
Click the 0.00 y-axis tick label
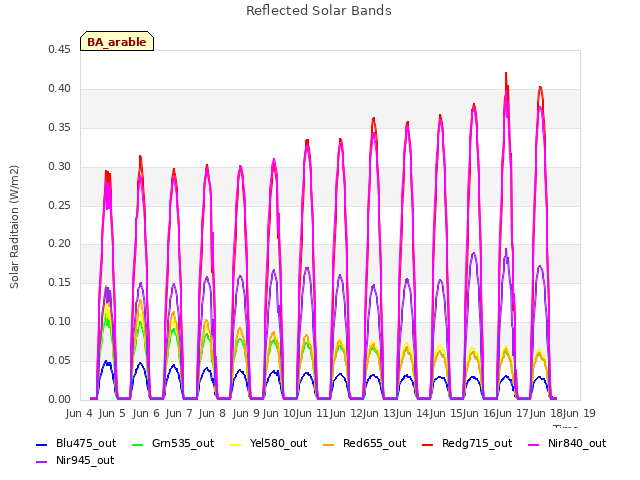[x=59, y=399]
